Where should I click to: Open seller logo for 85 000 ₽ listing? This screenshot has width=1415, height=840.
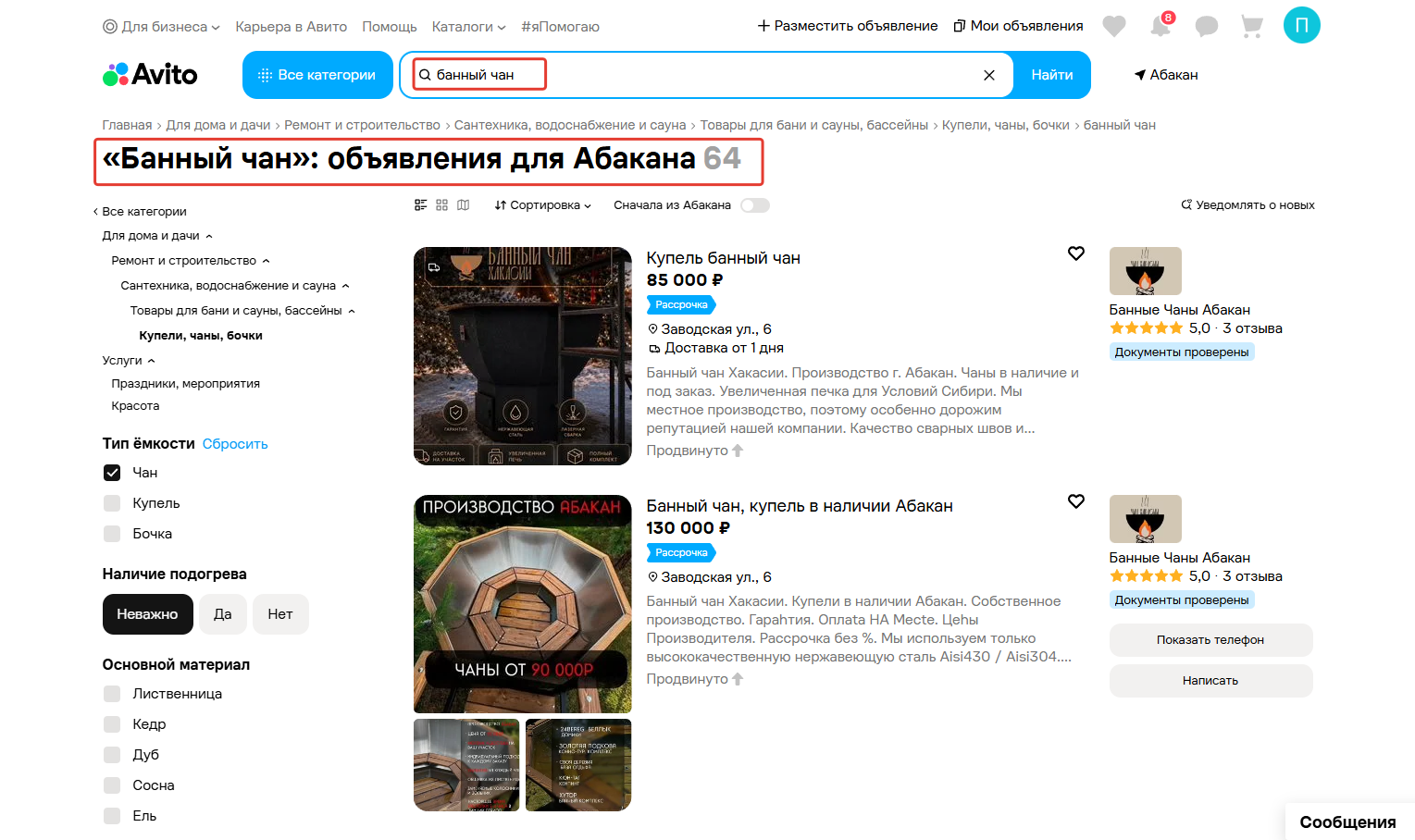pyautogui.click(x=1146, y=271)
